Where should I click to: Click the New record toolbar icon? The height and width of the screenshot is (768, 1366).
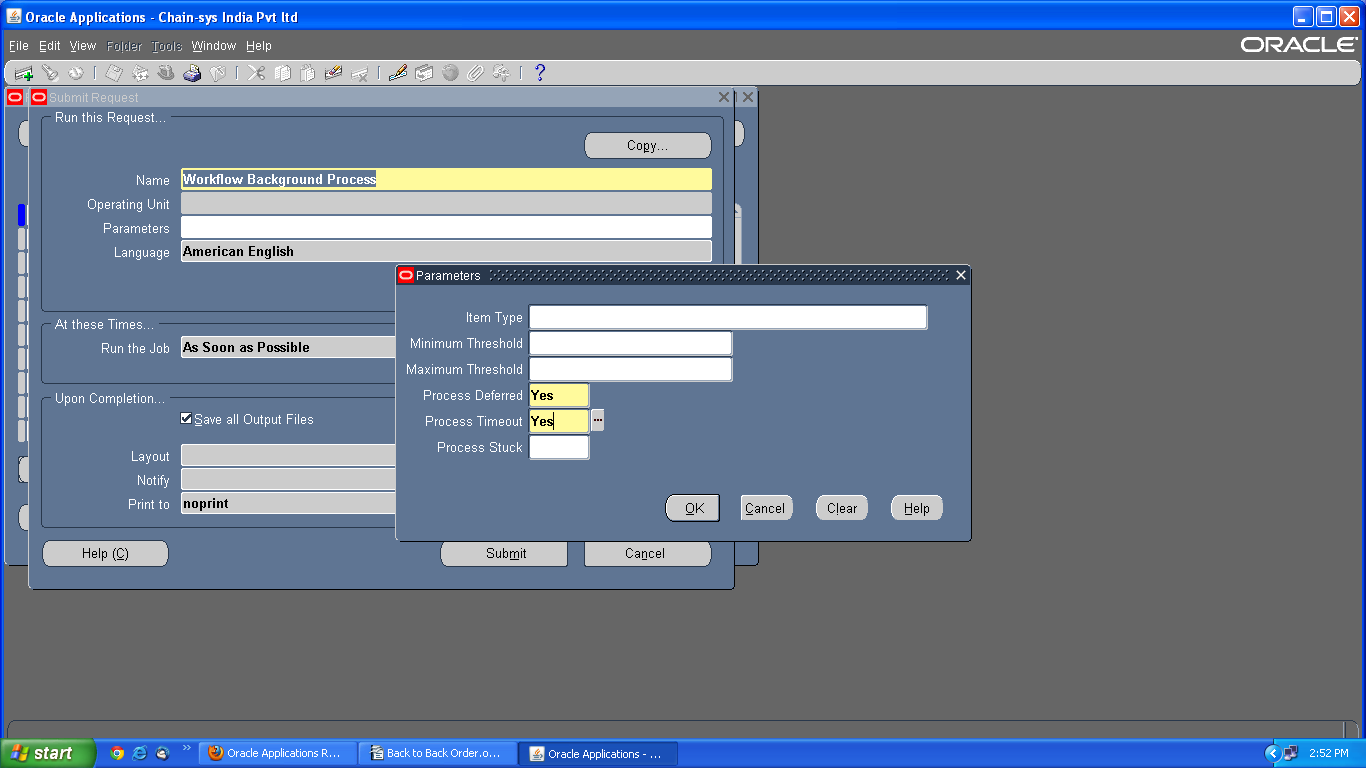pyautogui.click(x=23, y=73)
